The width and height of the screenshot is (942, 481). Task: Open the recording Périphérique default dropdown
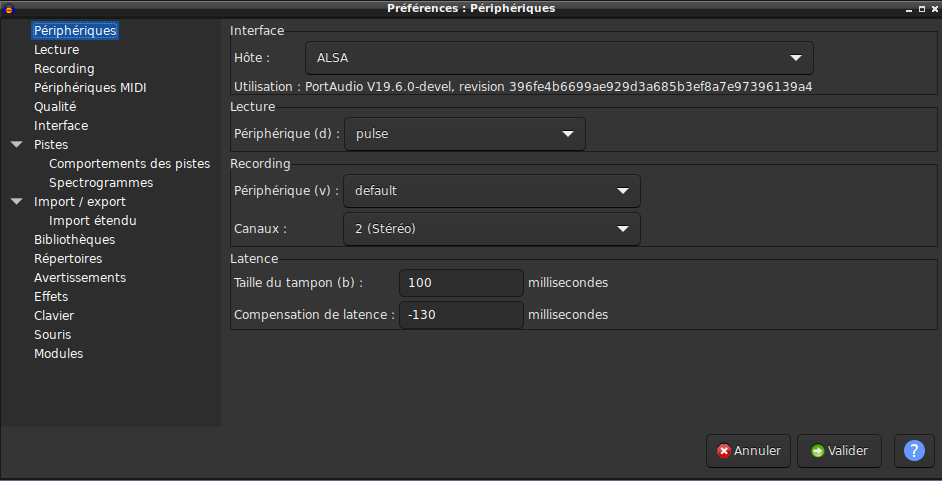(491, 191)
